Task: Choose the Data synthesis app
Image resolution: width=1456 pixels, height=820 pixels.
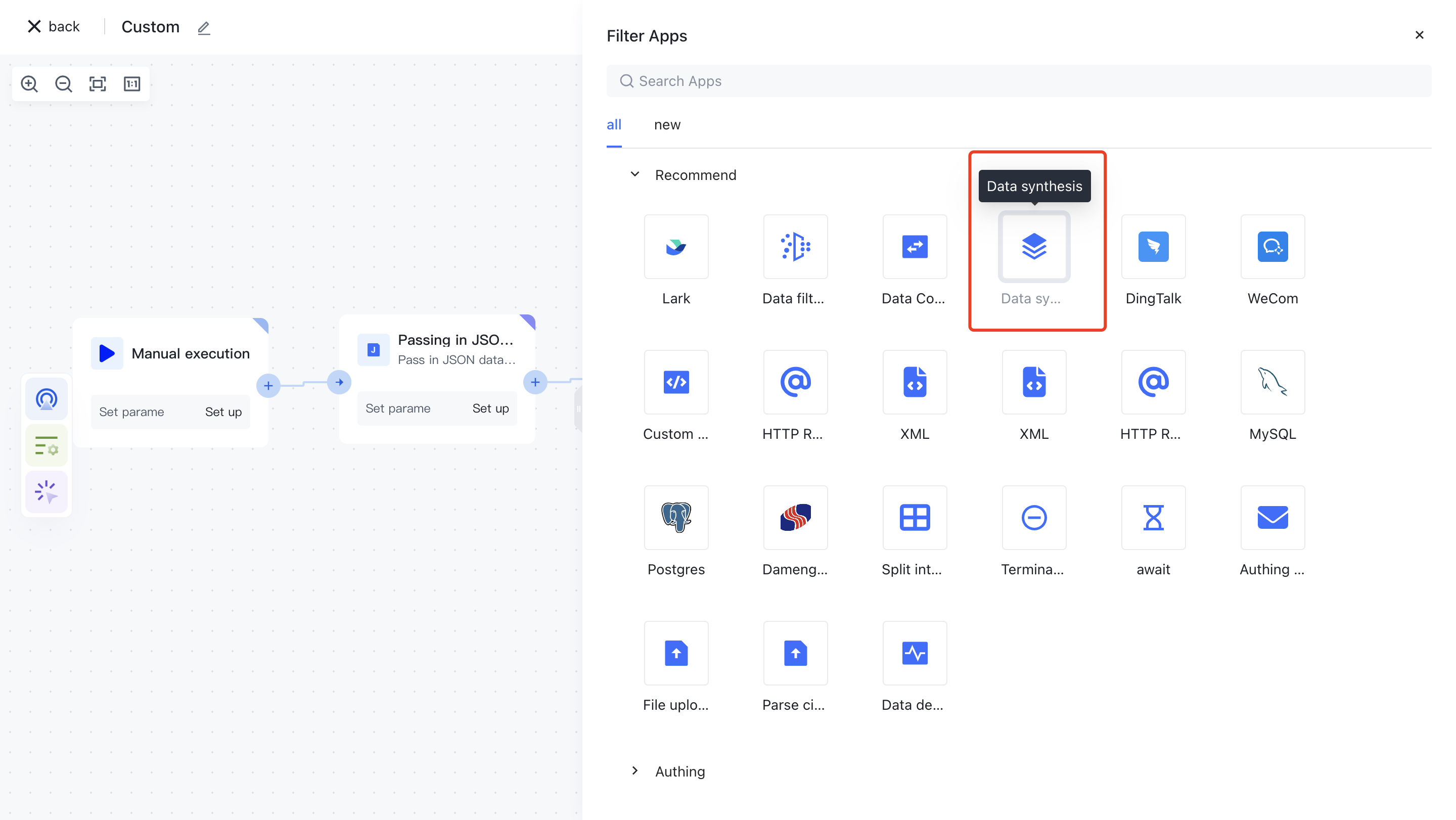Action: (1034, 247)
